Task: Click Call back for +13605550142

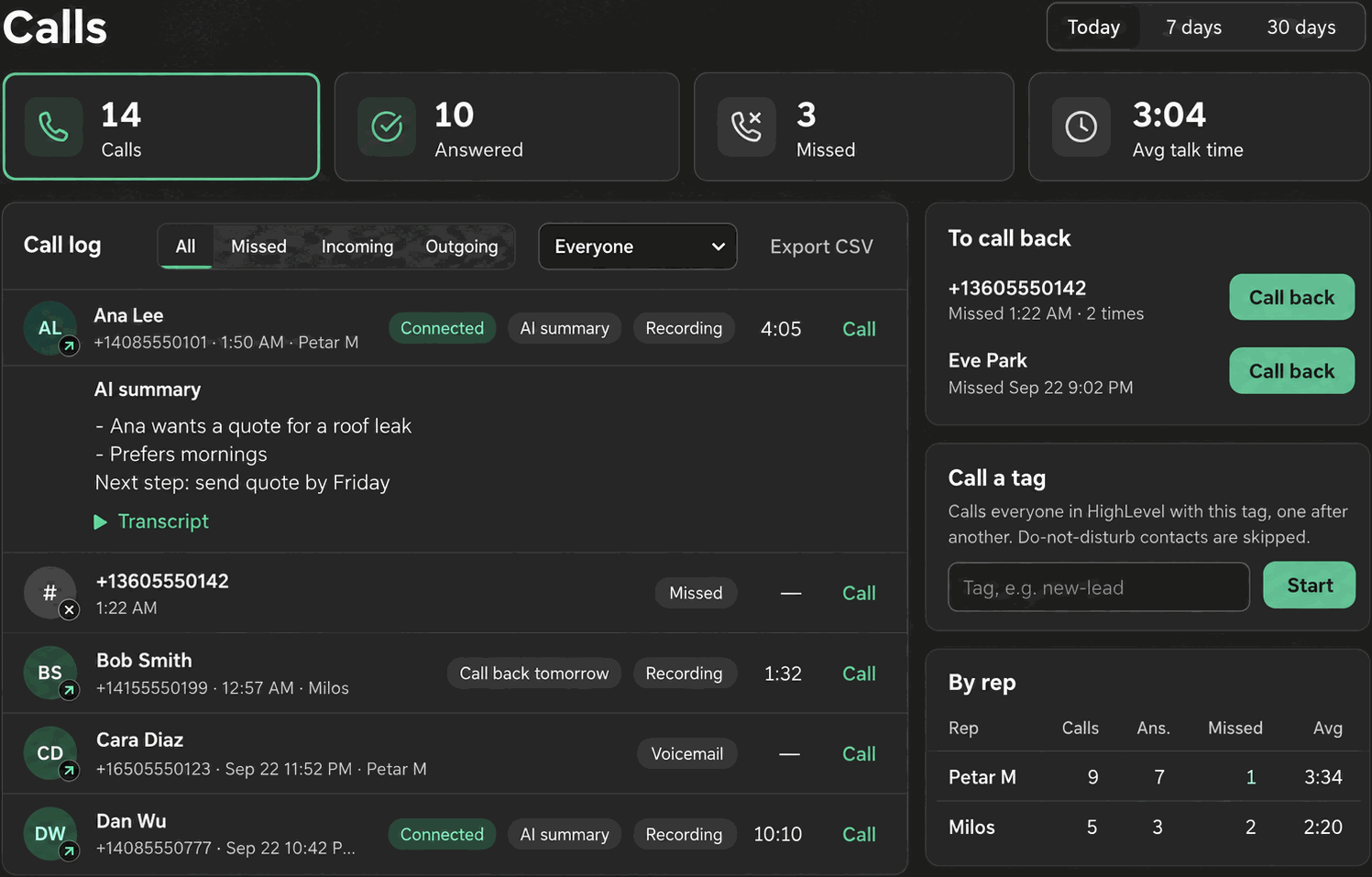Action: (x=1291, y=297)
